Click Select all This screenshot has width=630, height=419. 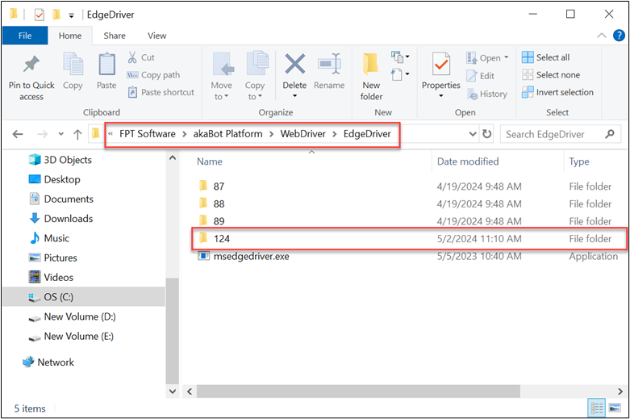pos(546,57)
